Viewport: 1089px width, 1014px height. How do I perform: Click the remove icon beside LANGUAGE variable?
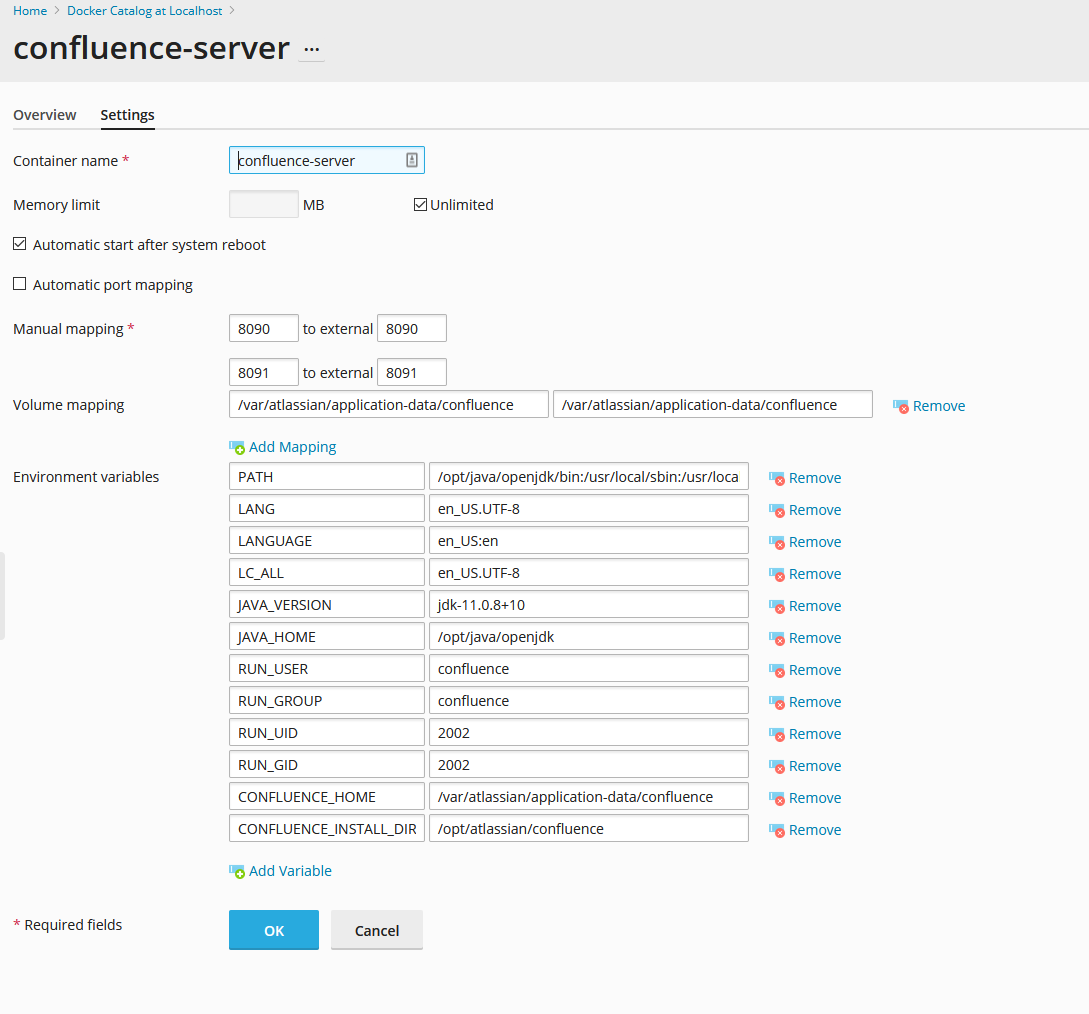[776, 542]
